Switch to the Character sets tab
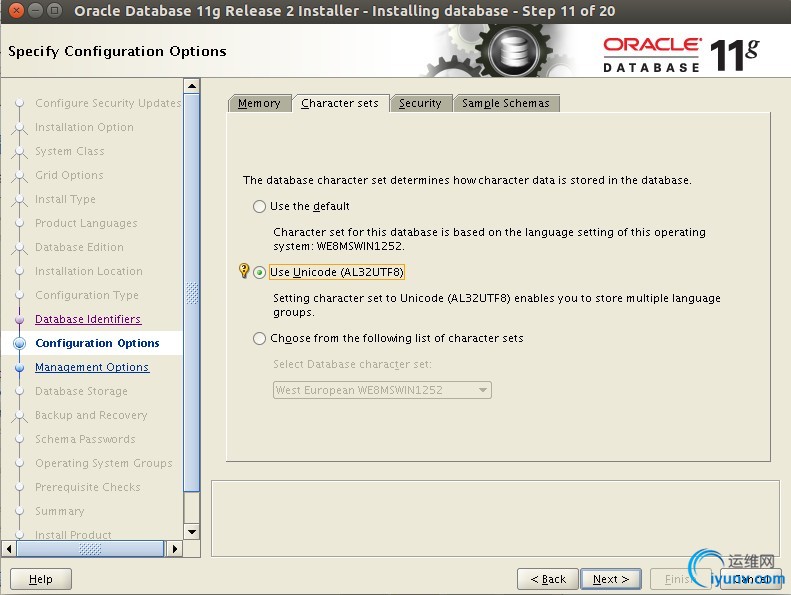The height and width of the screenshot is (595, 791). coord(340,103)
